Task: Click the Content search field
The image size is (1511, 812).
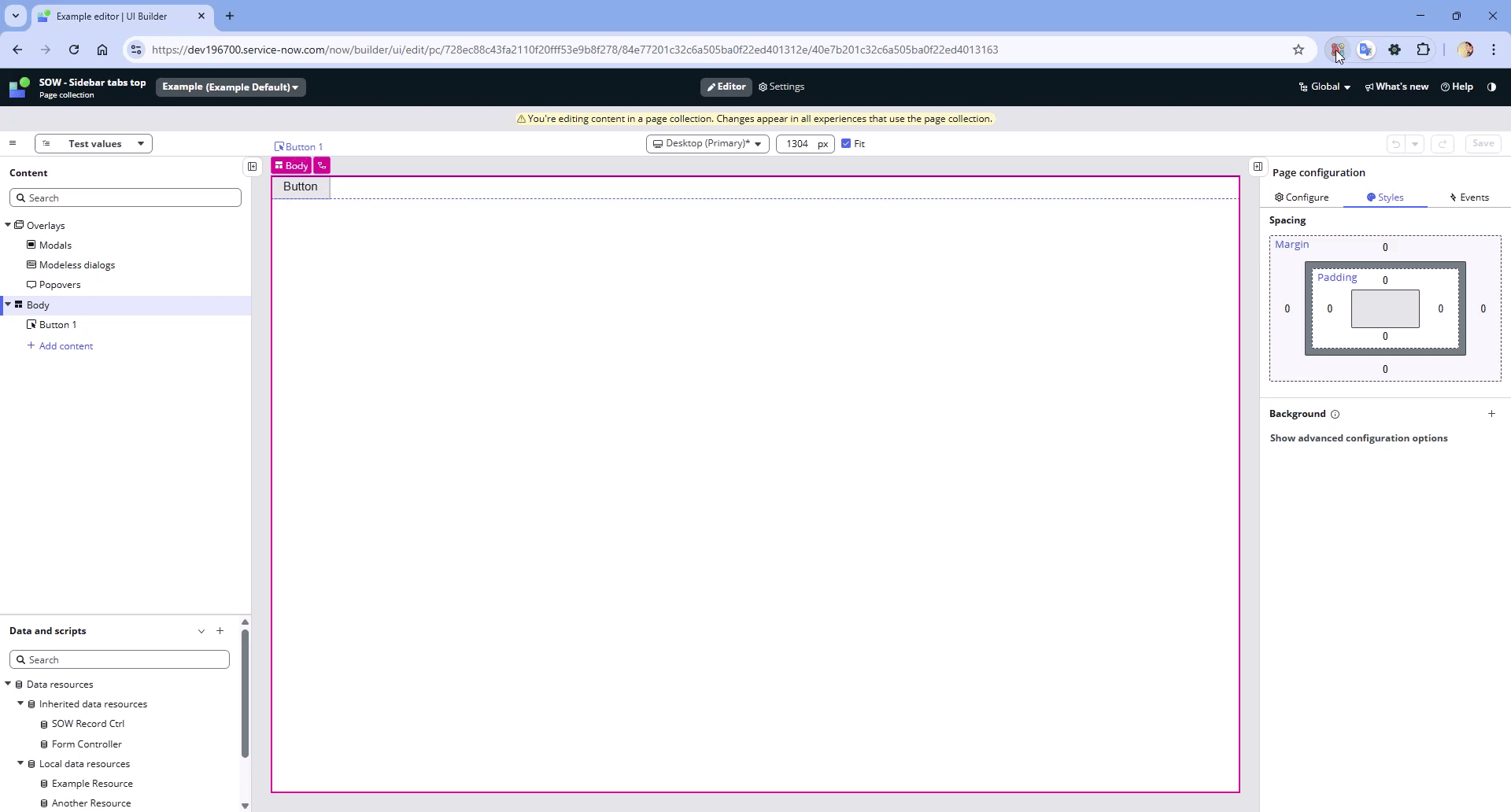Action: click(126, 197)
